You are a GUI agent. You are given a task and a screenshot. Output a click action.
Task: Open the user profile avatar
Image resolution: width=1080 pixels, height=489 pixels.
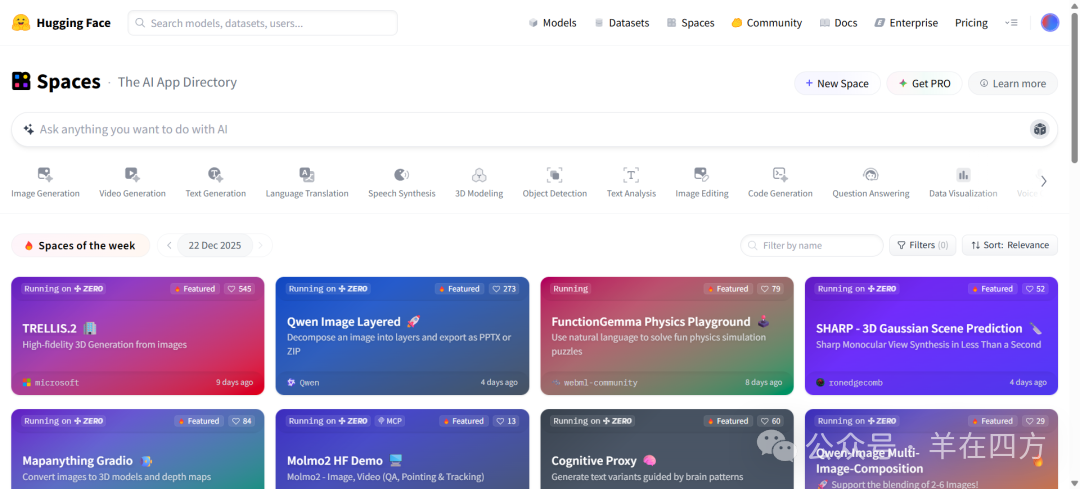coord(1050,23)
